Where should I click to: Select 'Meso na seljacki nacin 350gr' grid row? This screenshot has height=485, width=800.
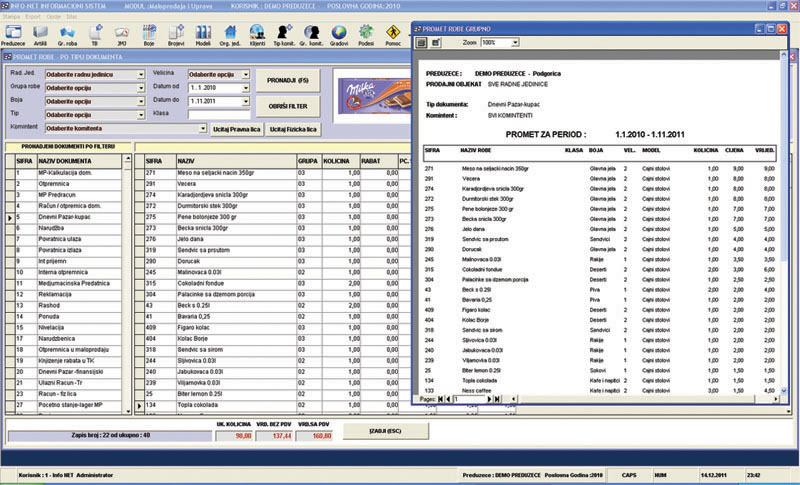(x=273, y=173)
